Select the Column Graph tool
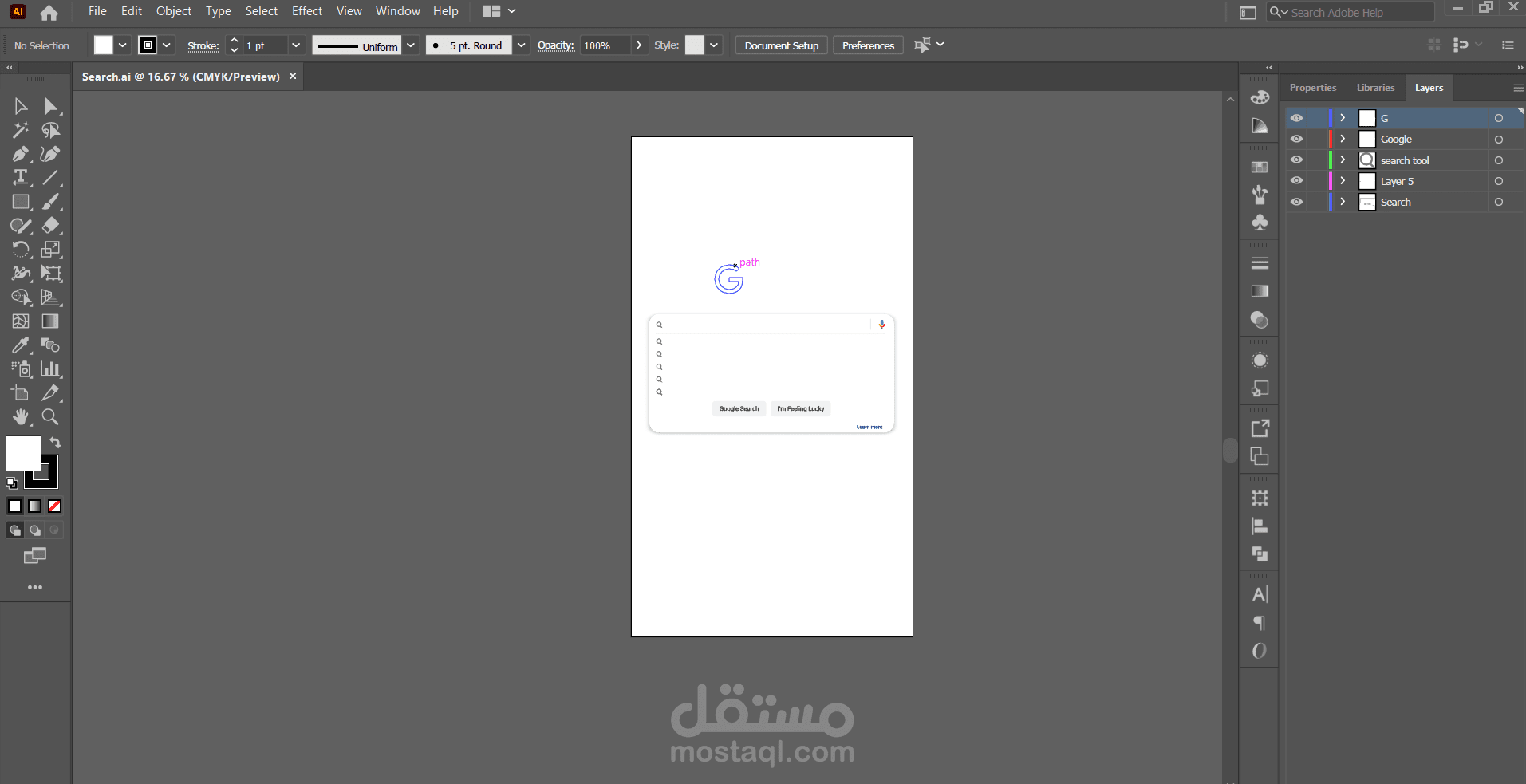The image size is (1526, 784). tap(50, 369)
